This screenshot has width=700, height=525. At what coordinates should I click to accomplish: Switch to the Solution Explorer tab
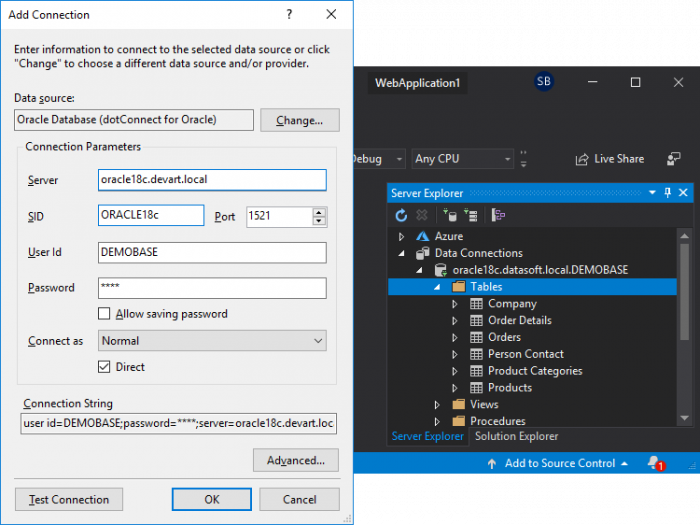pyautogui.click(x=517, y=436)
